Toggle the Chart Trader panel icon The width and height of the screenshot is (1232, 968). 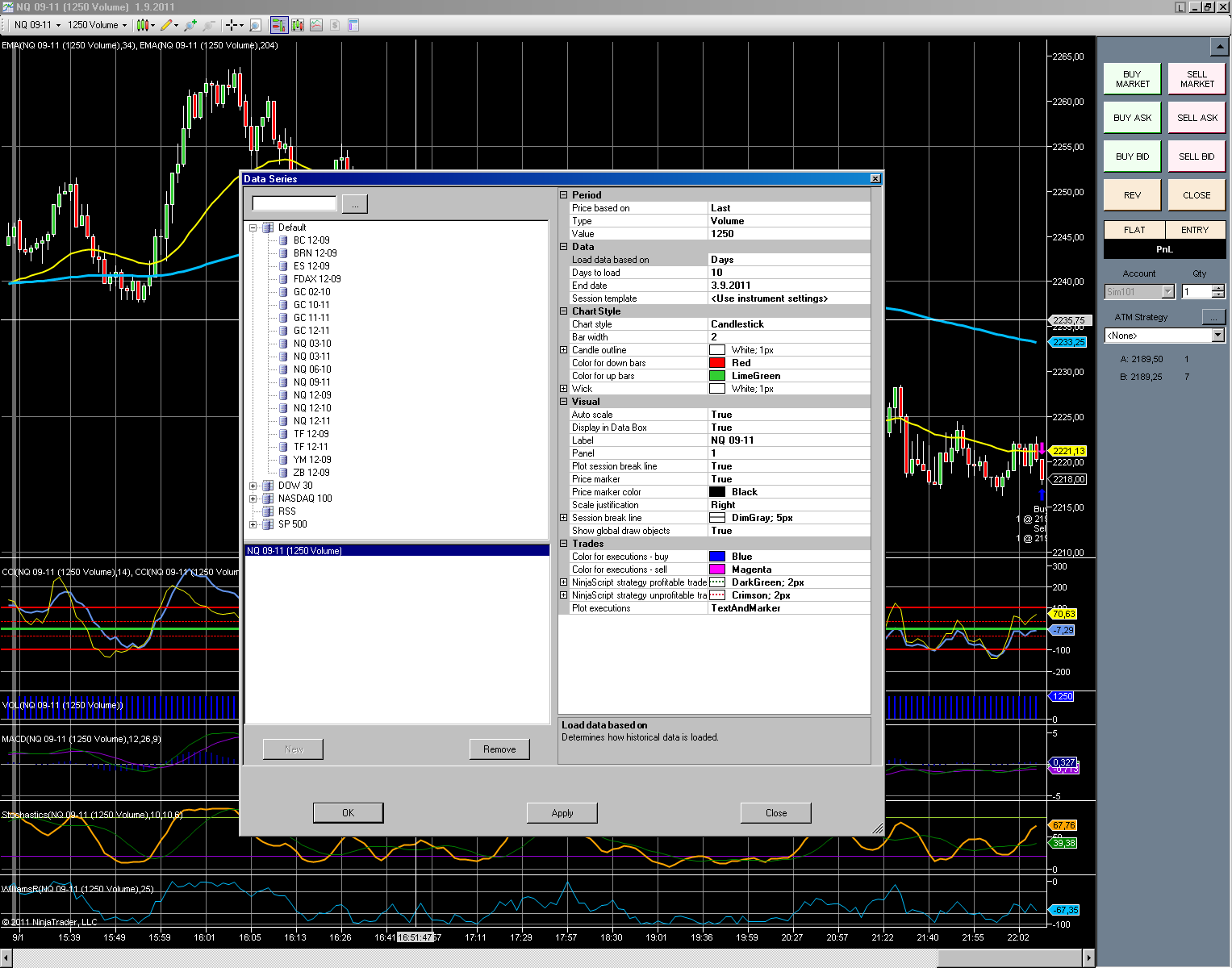pyautogui.click(x=278, y=25)
